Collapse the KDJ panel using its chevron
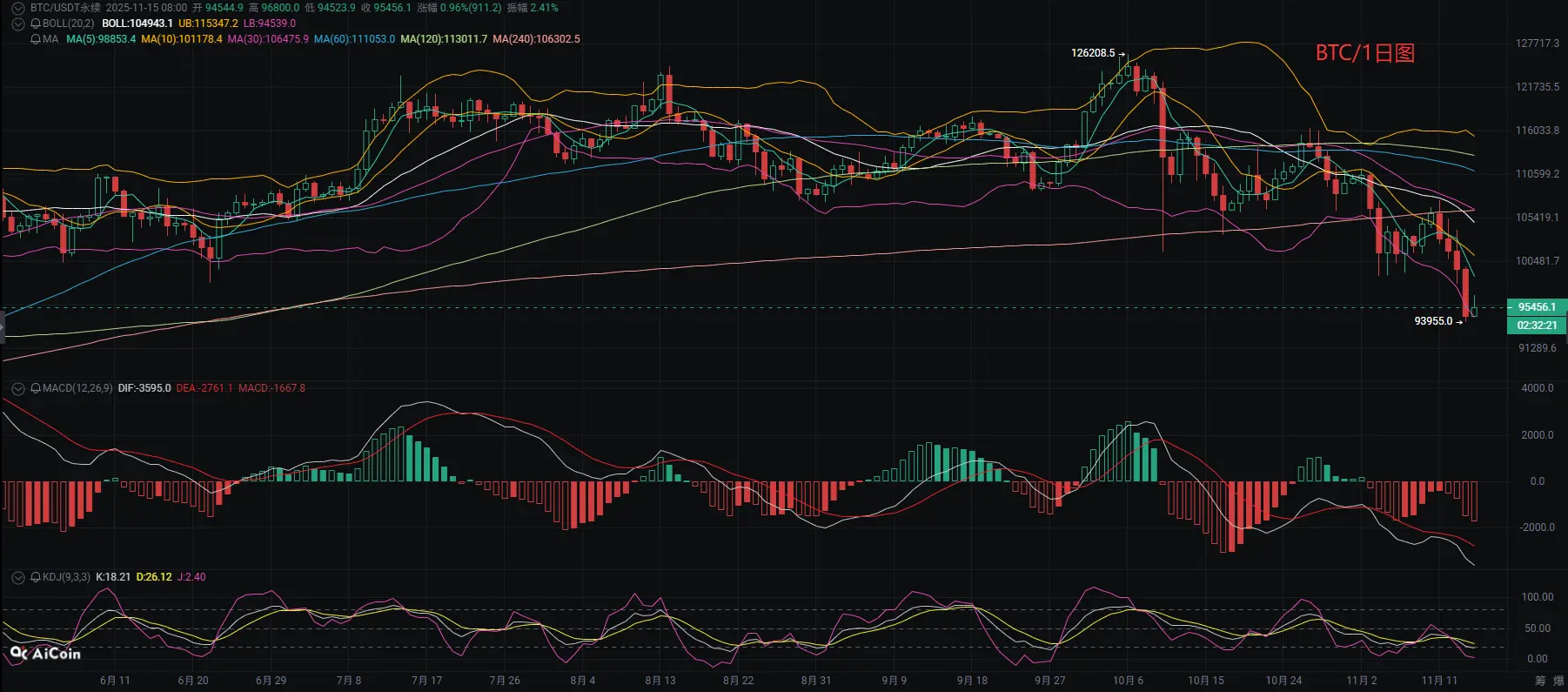 click(x=17, y=577)
